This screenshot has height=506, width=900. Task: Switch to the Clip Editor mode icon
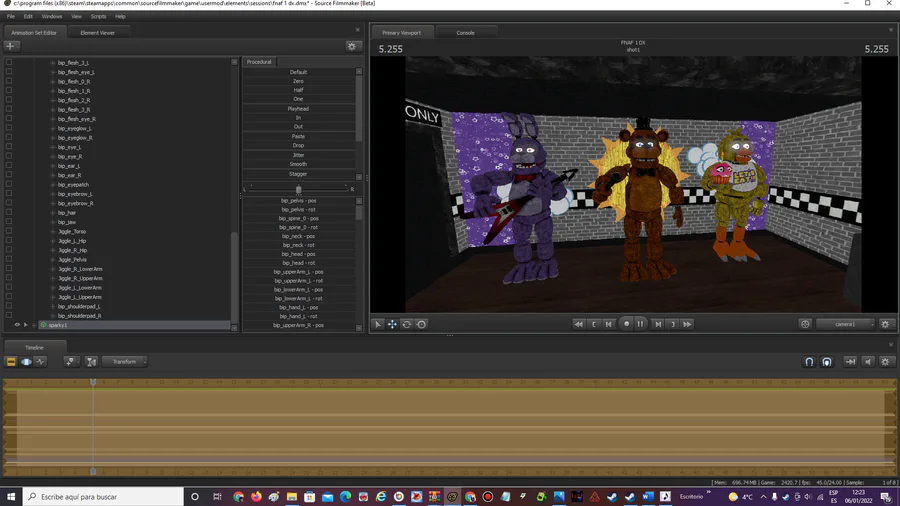click(11, 361)
